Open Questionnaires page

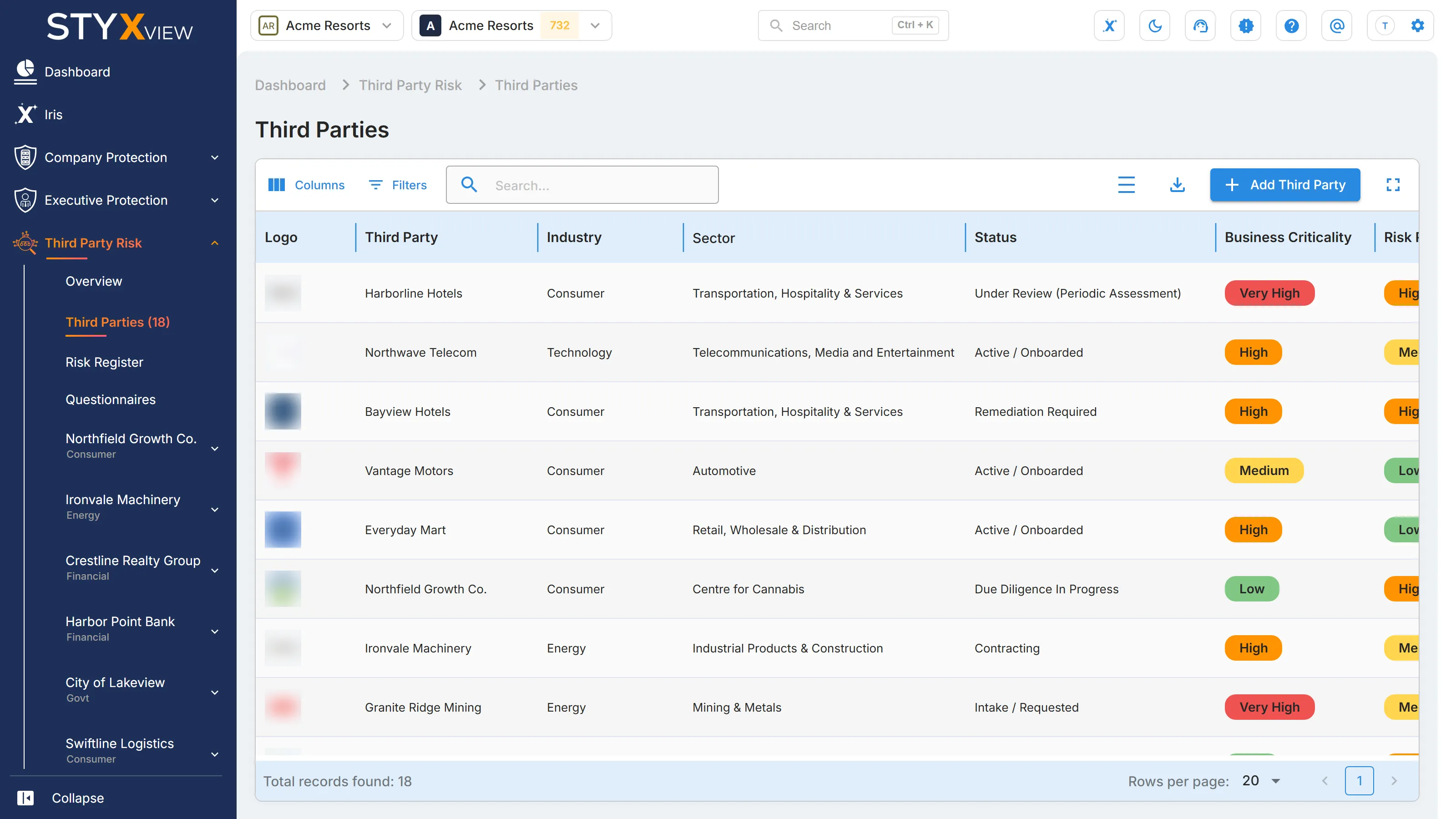coord(110,399)
